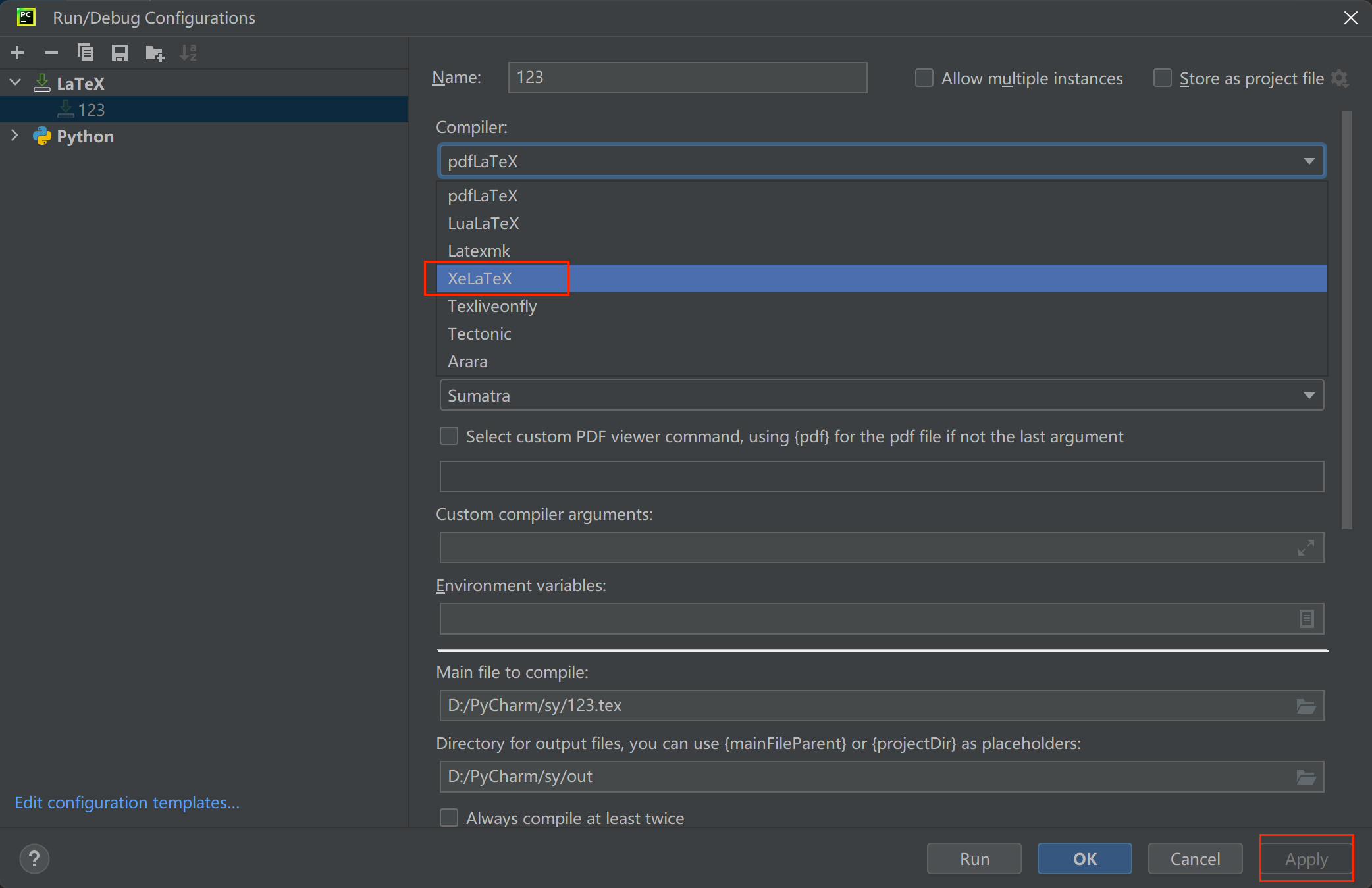The height and width of the screenshot is (888, 1372).
Task: Click Edit configuration templates link
Action: 127,802
